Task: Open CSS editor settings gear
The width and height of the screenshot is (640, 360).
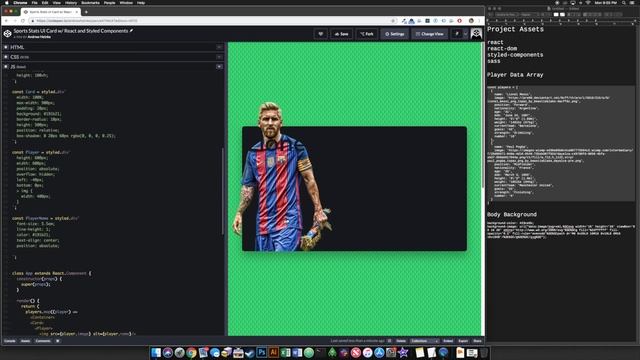Action: pos(6,57)
